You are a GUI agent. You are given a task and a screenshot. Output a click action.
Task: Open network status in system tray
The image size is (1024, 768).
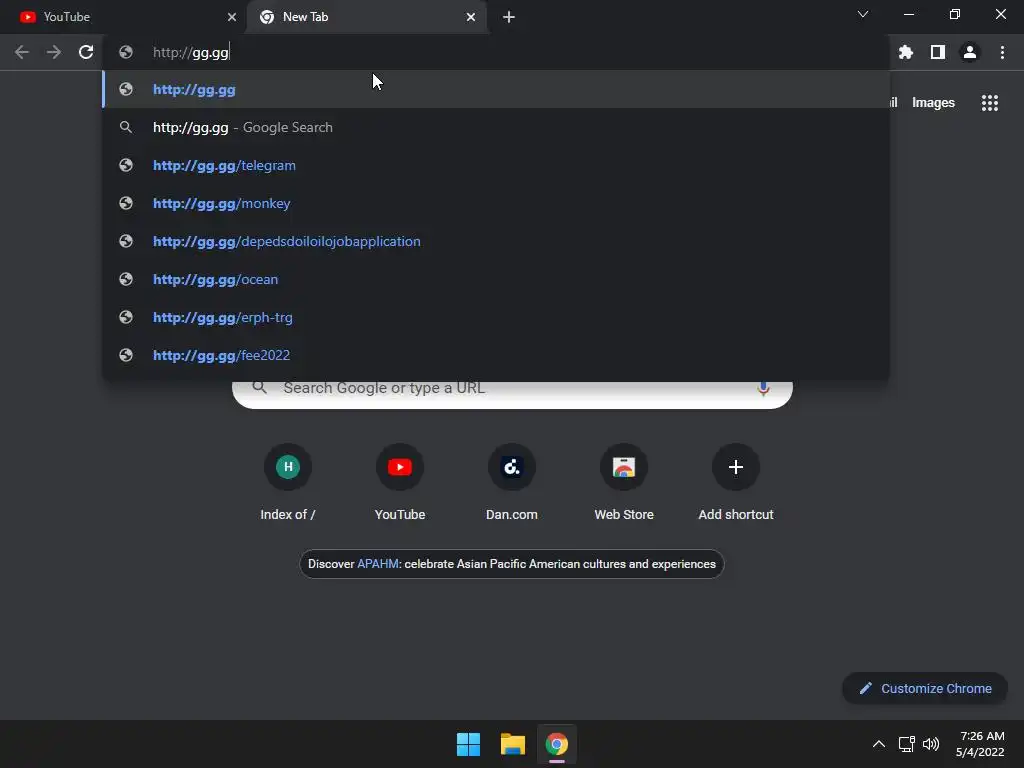906,744
